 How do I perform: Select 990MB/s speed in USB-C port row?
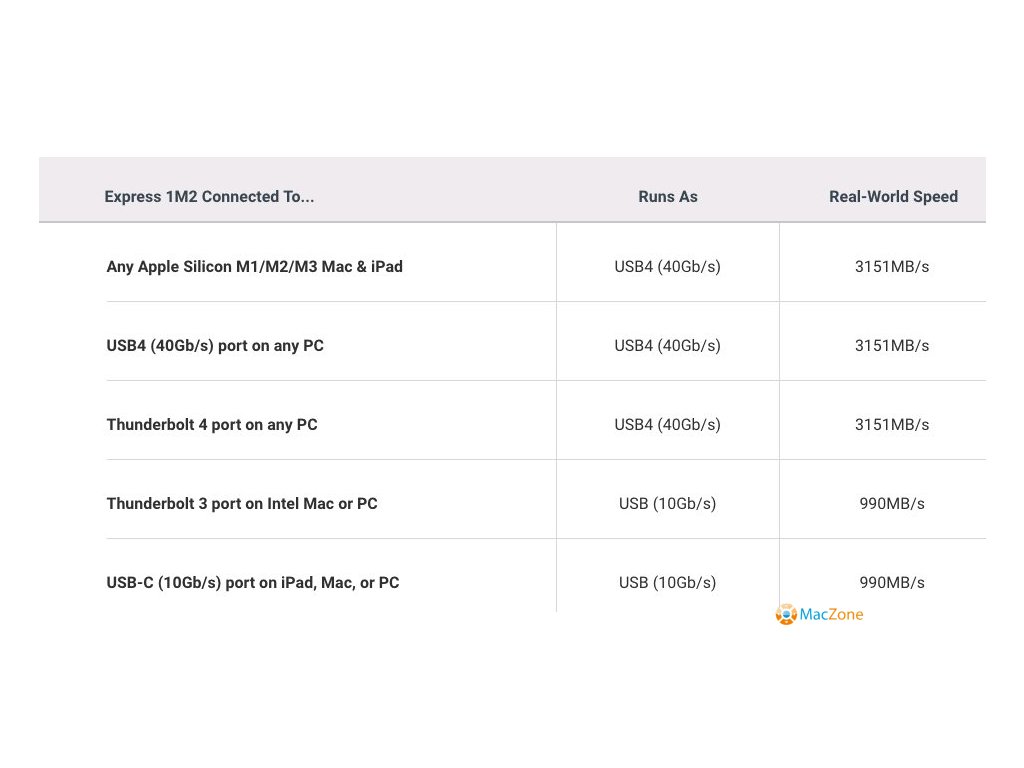(892, 583)
